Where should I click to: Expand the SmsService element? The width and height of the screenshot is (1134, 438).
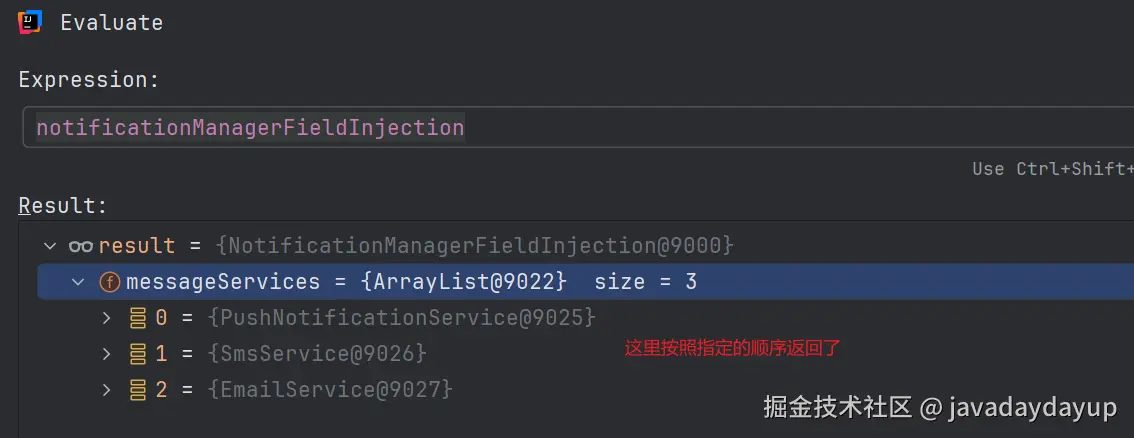pyautogui.click(x=106, y=354)
